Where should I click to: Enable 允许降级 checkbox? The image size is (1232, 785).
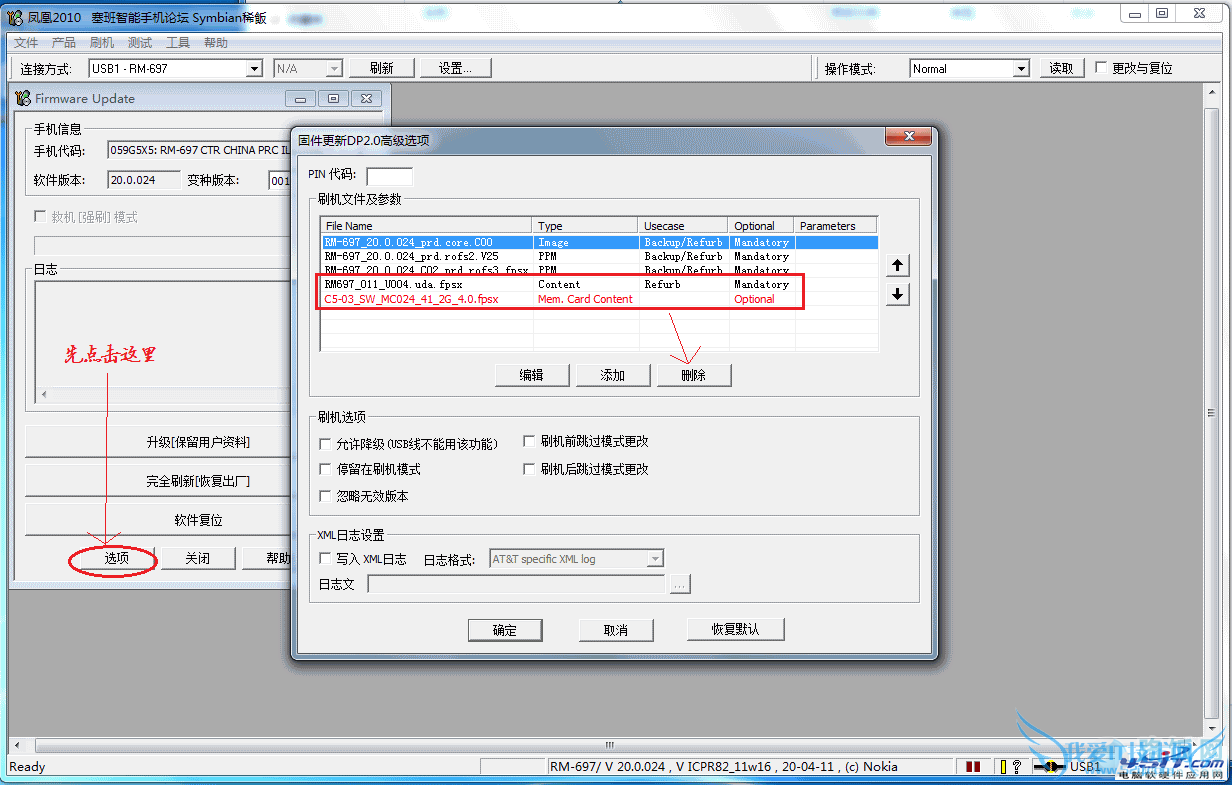(325, 443)
